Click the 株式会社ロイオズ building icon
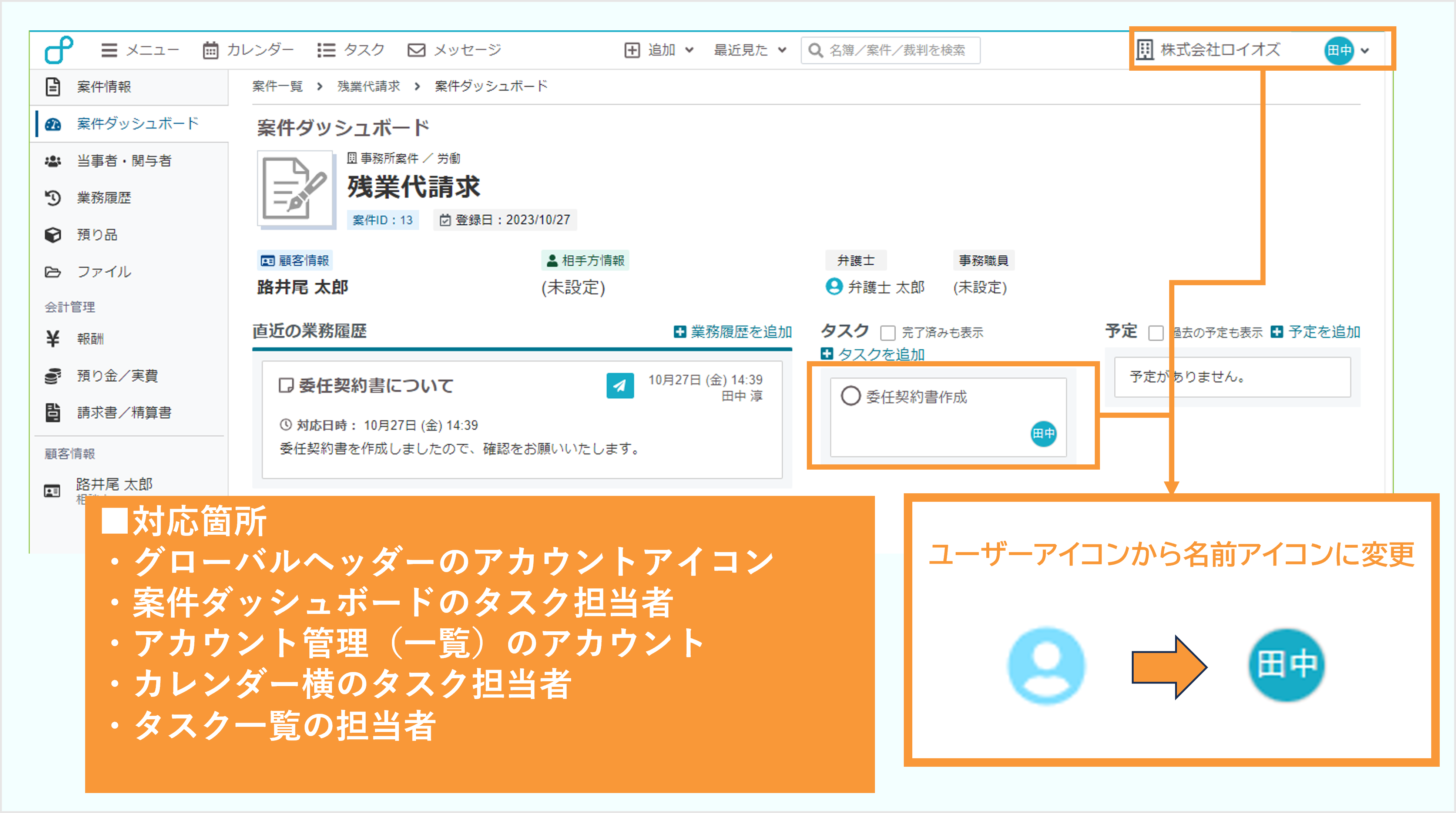 coord(1145,50)
